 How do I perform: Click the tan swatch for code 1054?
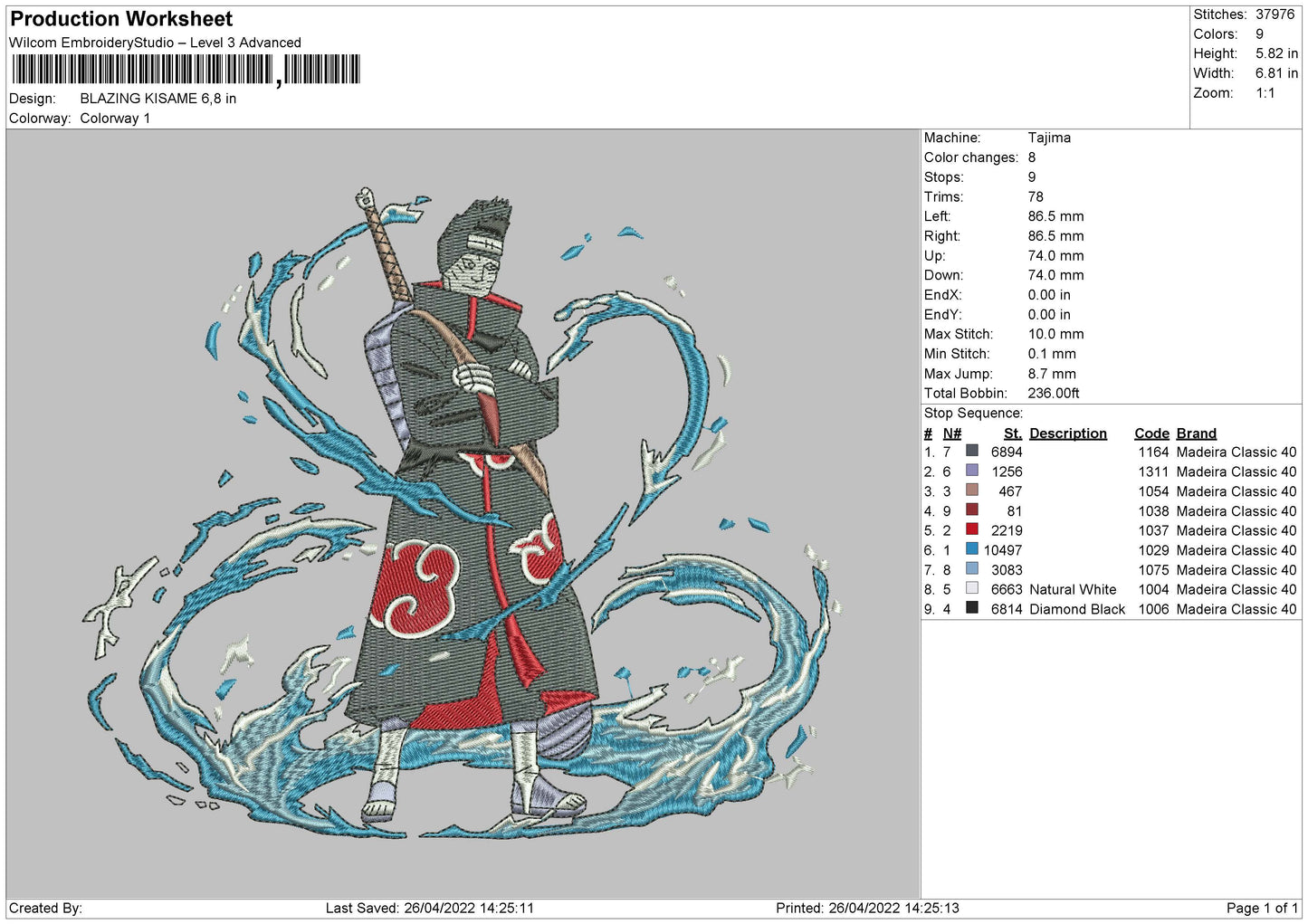(971, 491)
